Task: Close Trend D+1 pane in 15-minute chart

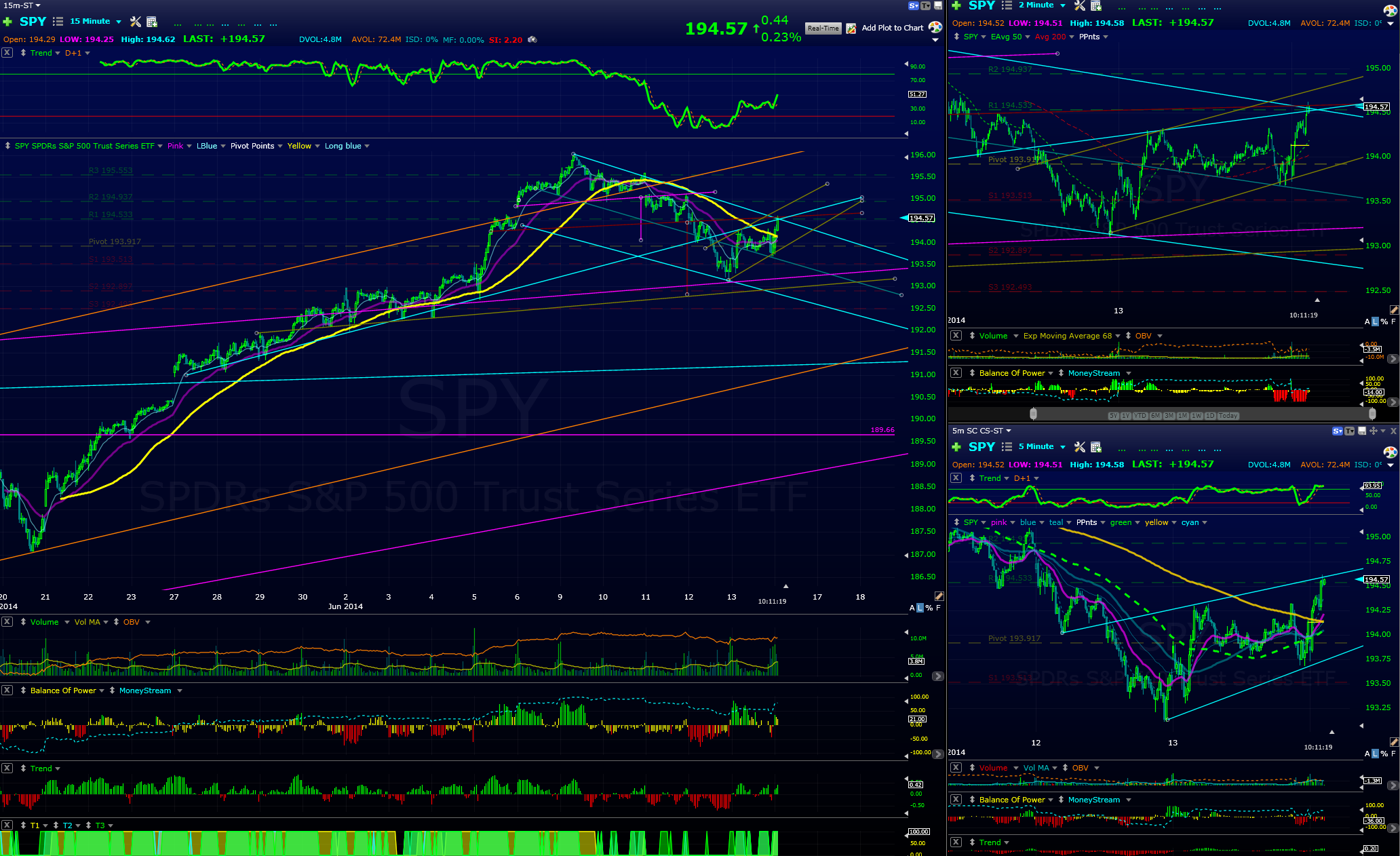Action: [7, 53]
